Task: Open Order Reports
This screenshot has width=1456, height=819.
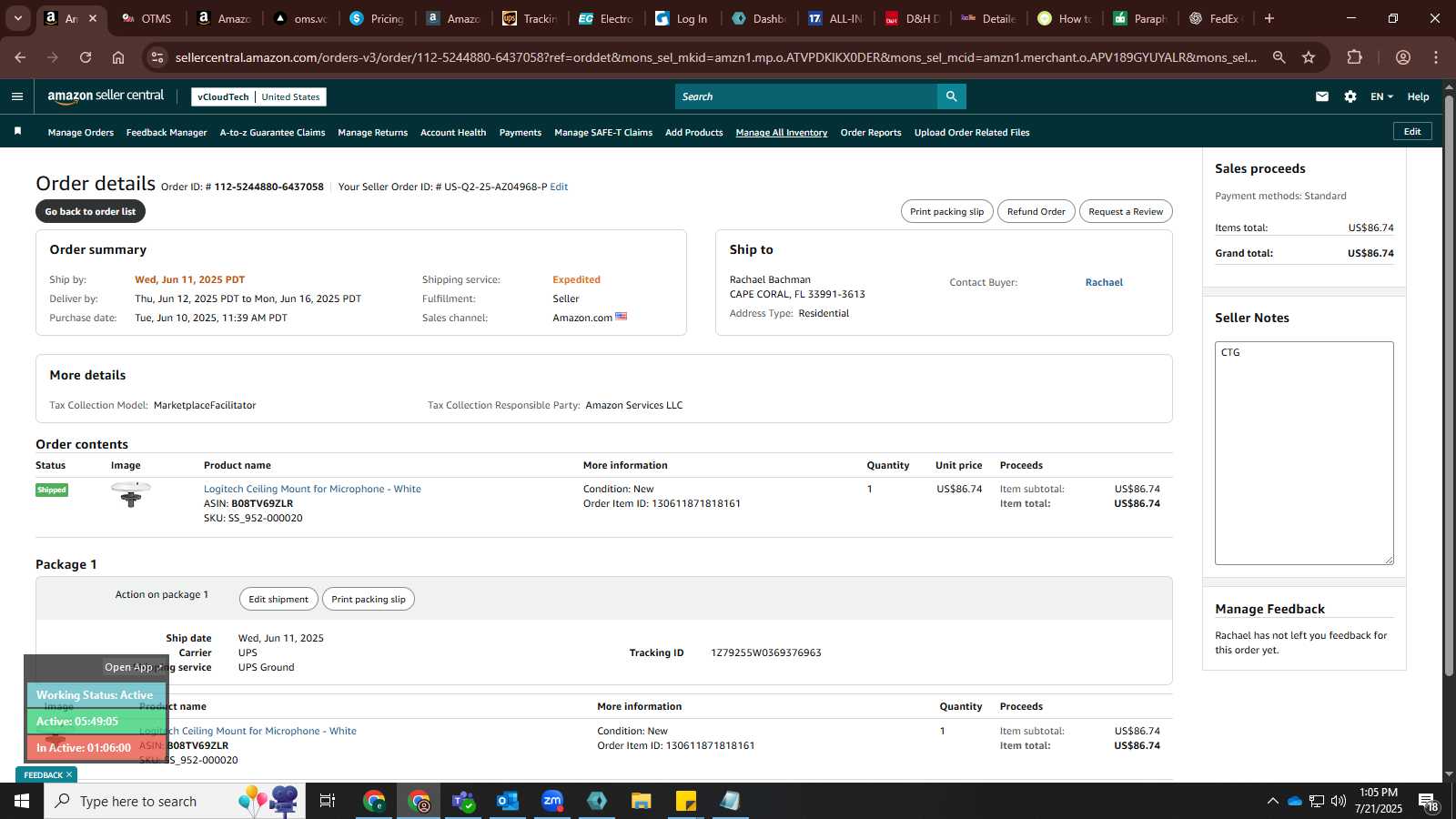Action: pos(871,132)
